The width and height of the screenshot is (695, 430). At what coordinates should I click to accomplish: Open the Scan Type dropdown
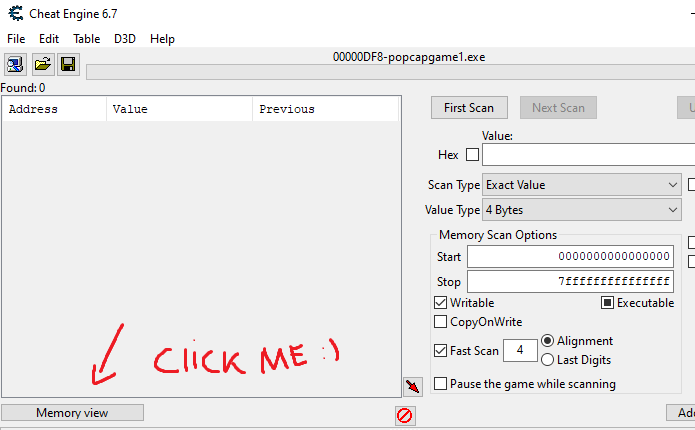point(582,185)
